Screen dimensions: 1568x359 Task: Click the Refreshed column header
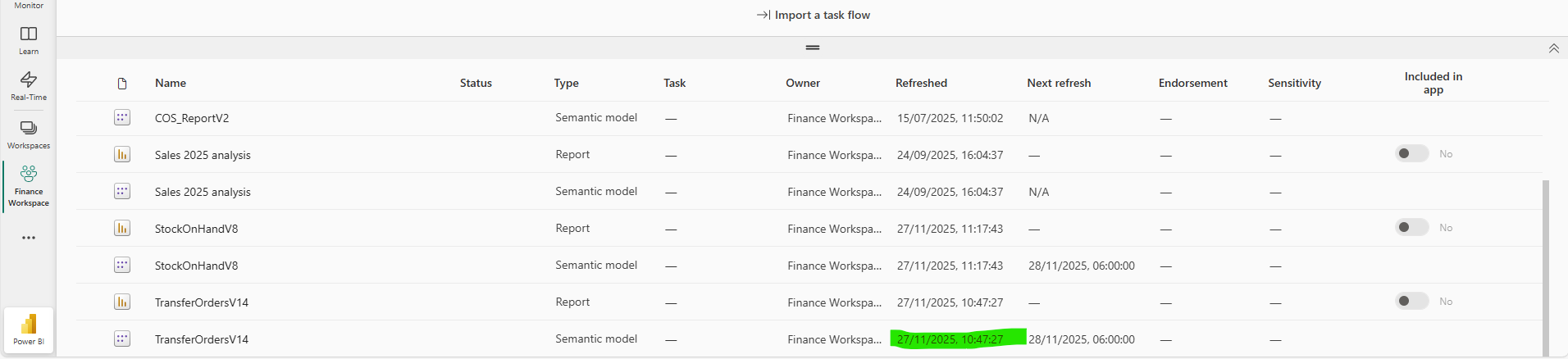point(921,83)
